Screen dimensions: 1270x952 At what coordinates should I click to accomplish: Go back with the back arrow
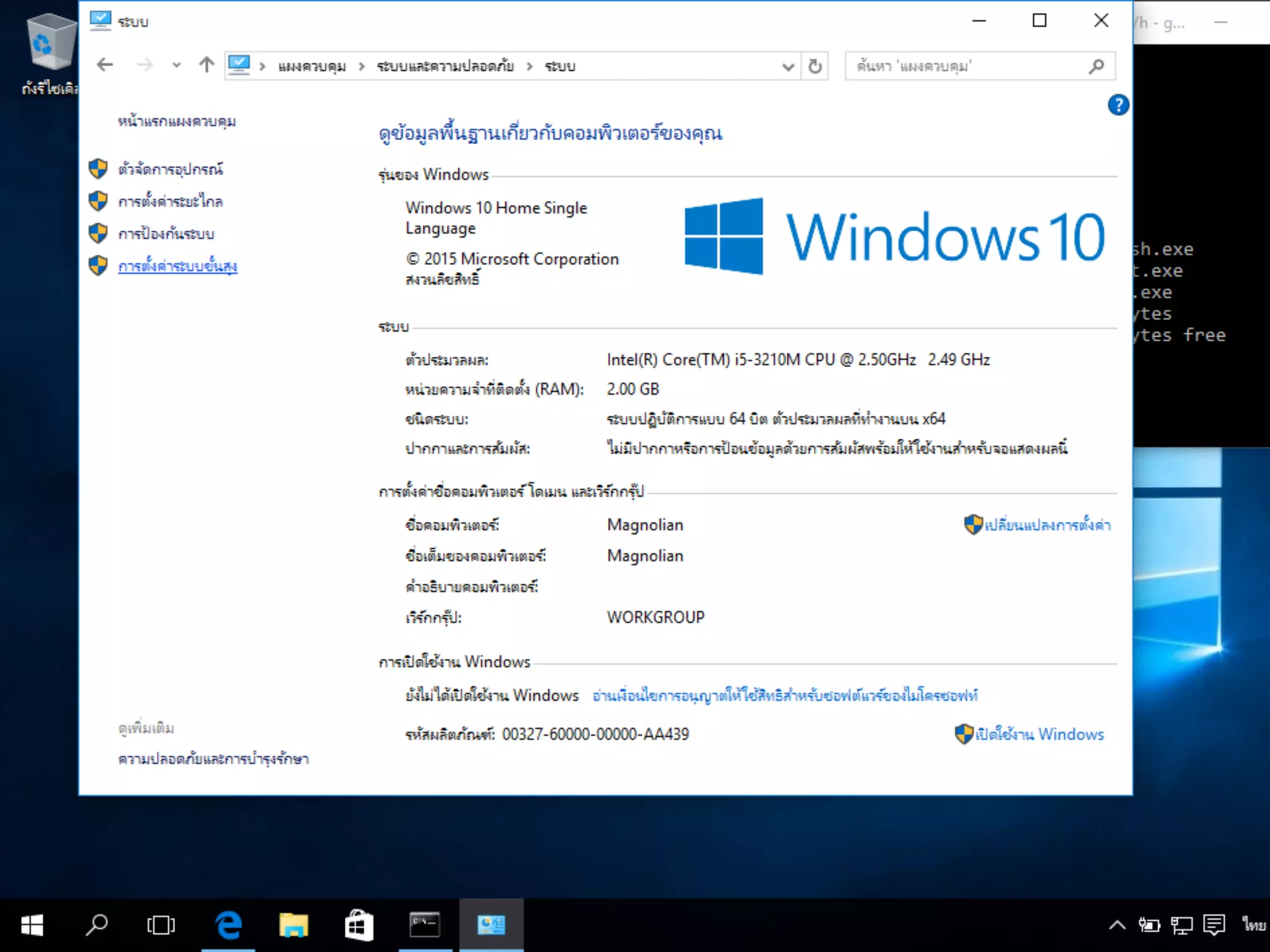point(105,65)
